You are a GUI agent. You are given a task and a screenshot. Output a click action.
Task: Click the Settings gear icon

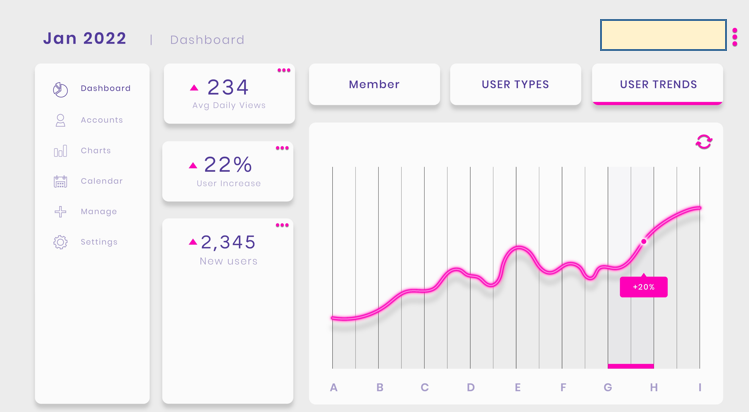tap(60, 242)
